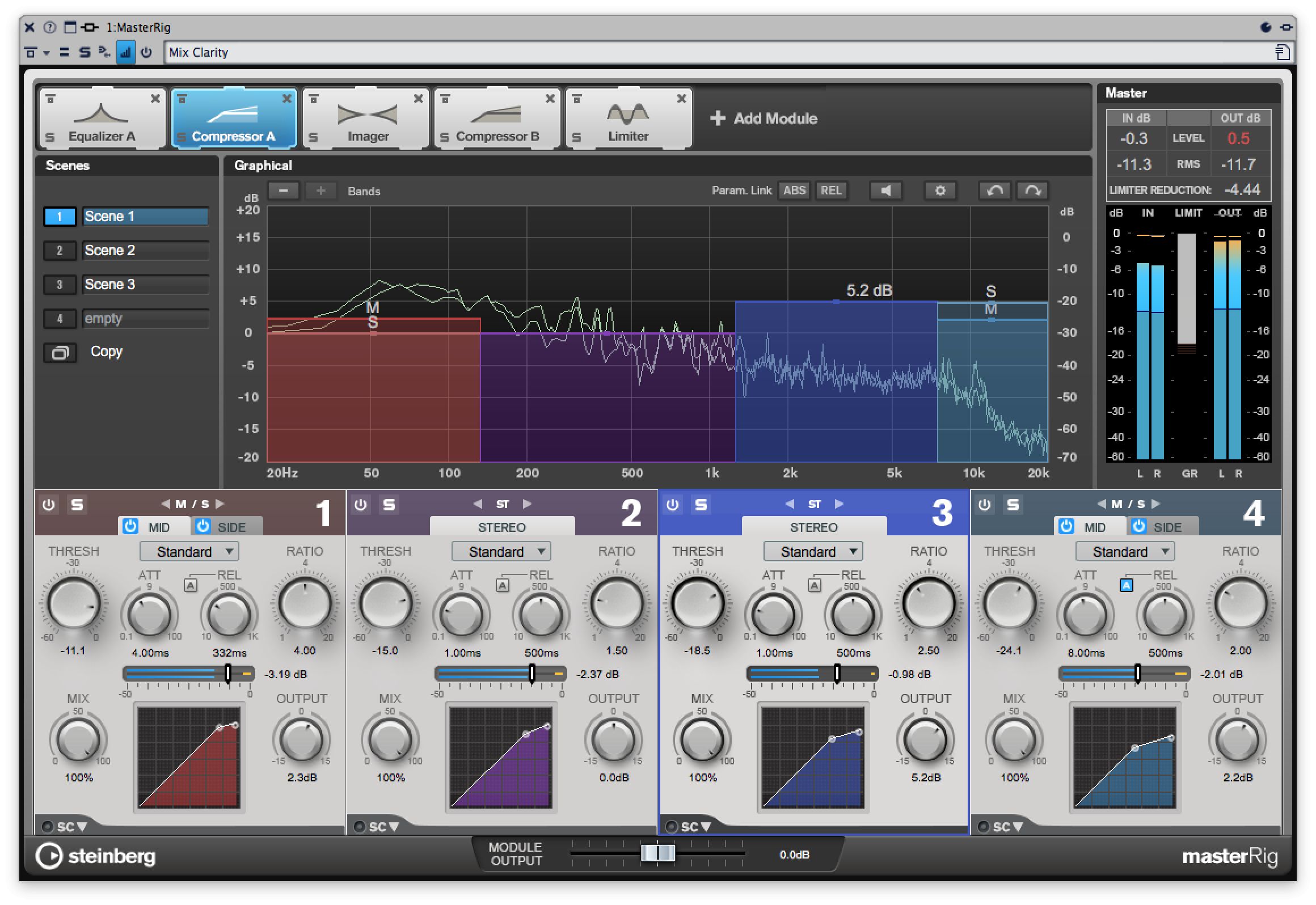The width and height of the screenshot is (1316, 905).
Task: Click band 3 next channel mode arrow
Action: pyautogui.click(x=839, y=504)
